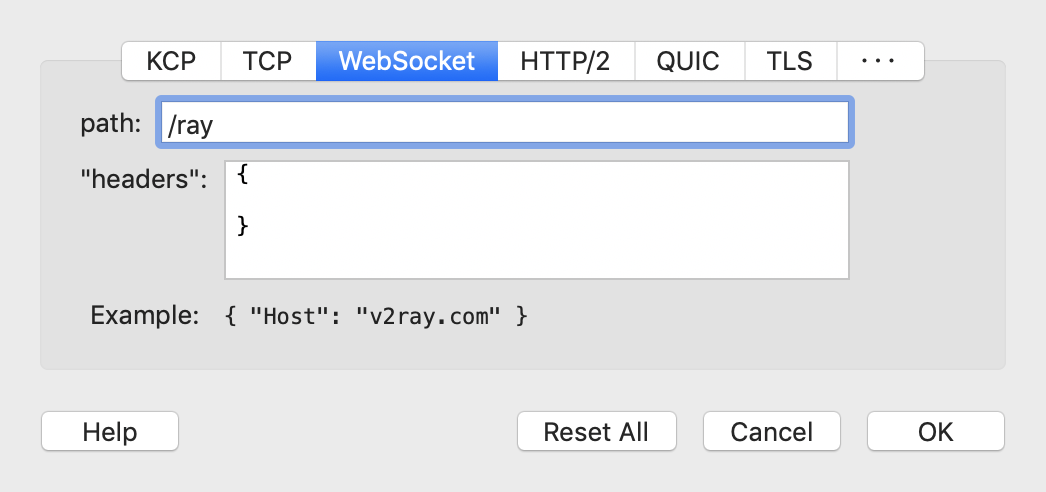Image resolution: width=1046 pixels, height=492 pixels.
Task: Cancel the transport settings dialog
Action: point(772,431)
